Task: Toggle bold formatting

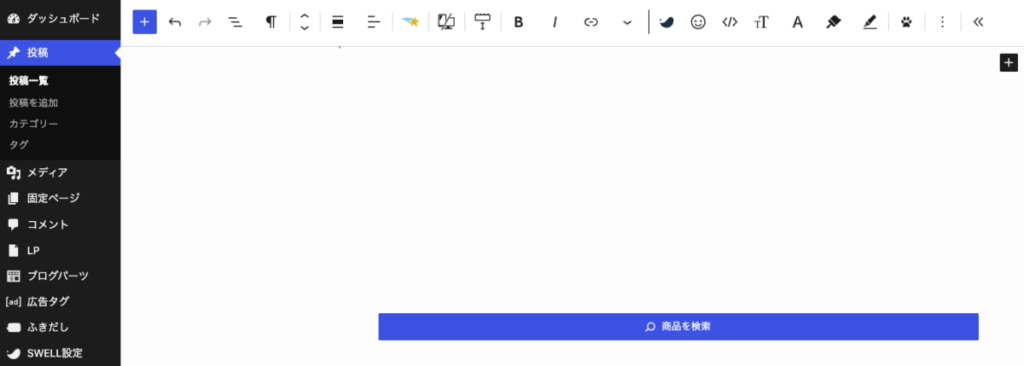Action: pos(519,22)
